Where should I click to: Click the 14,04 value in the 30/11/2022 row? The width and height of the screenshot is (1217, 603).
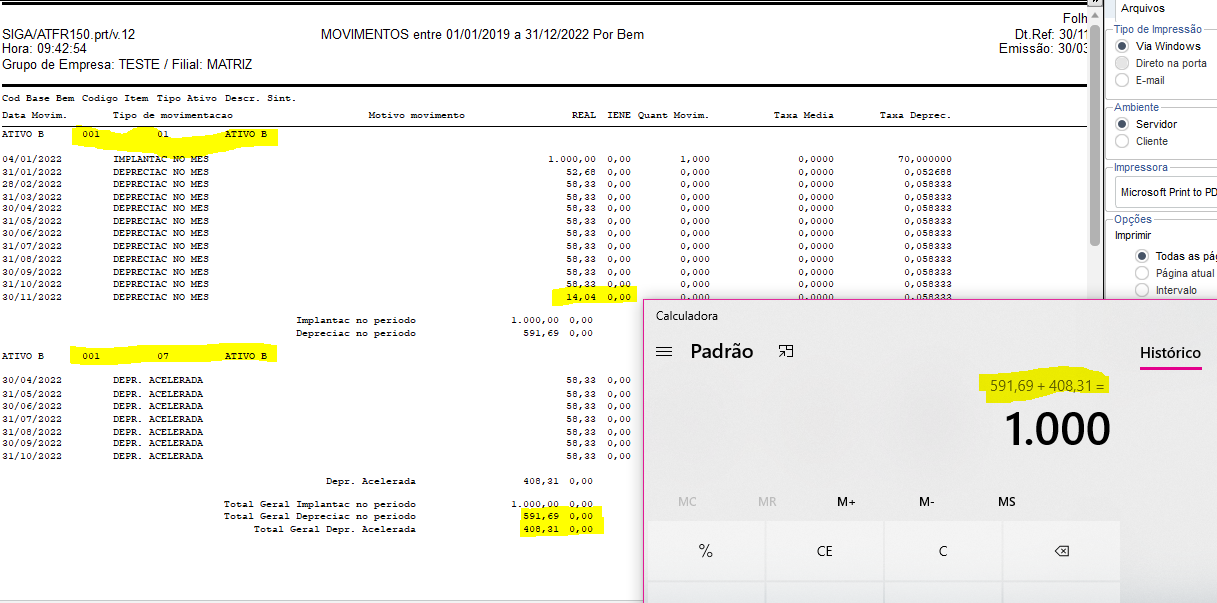[x=581, y=297]
